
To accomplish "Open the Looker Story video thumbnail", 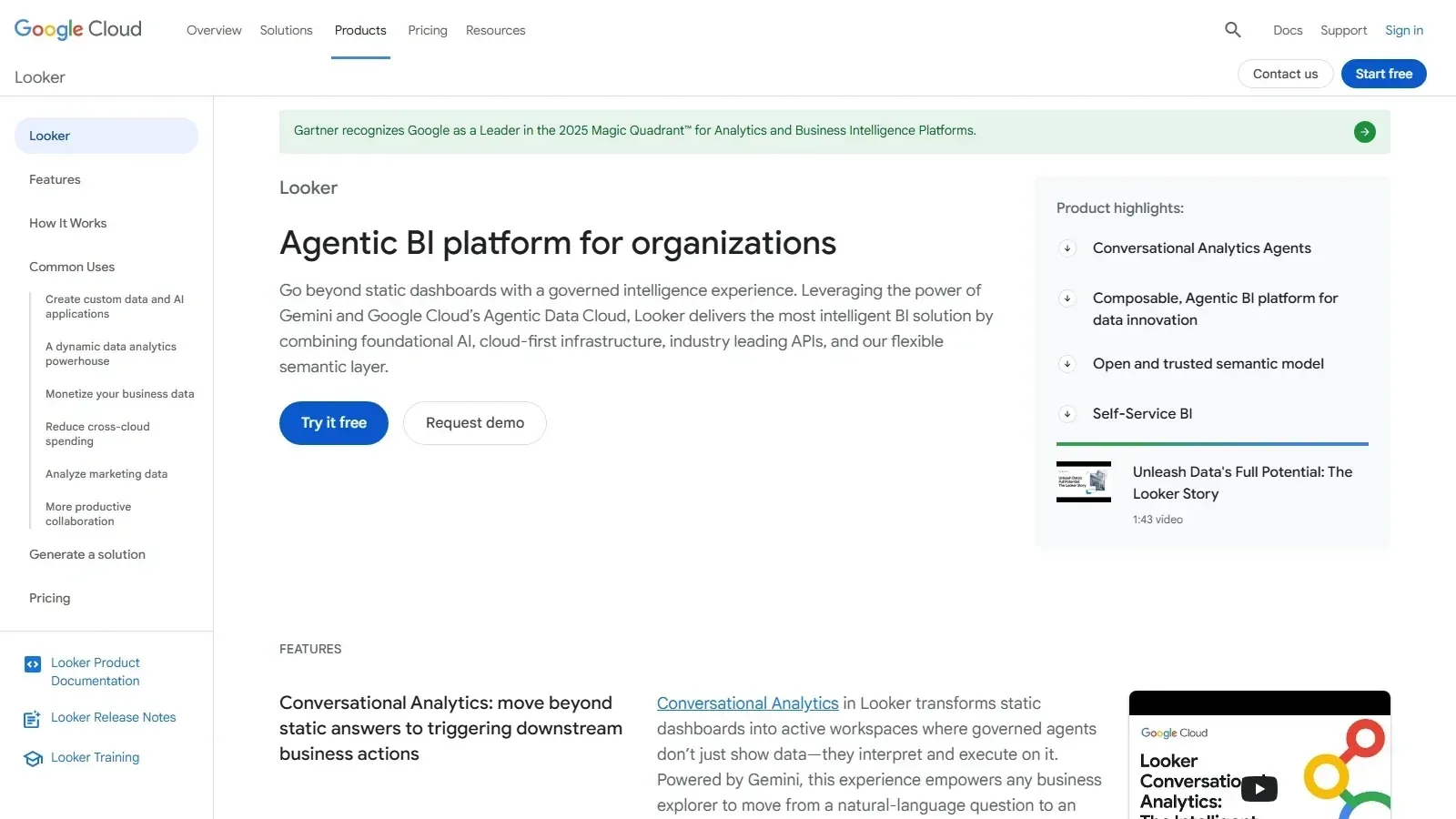I will (1084, 481).
